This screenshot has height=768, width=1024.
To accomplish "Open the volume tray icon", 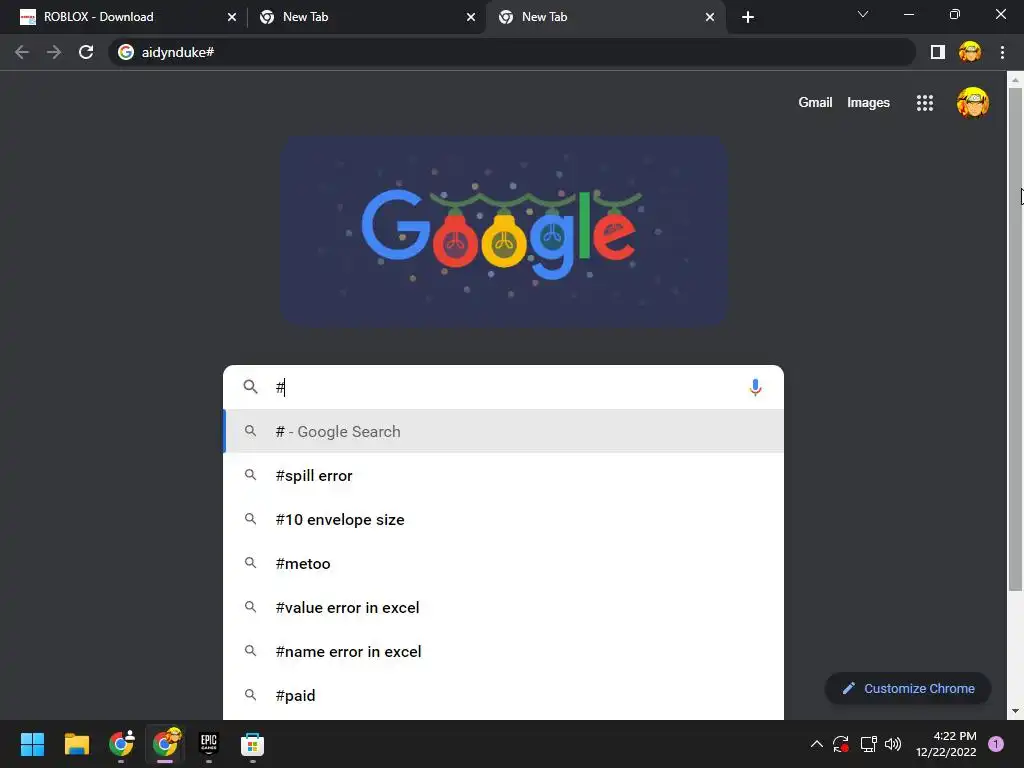I will click(893, 744).
